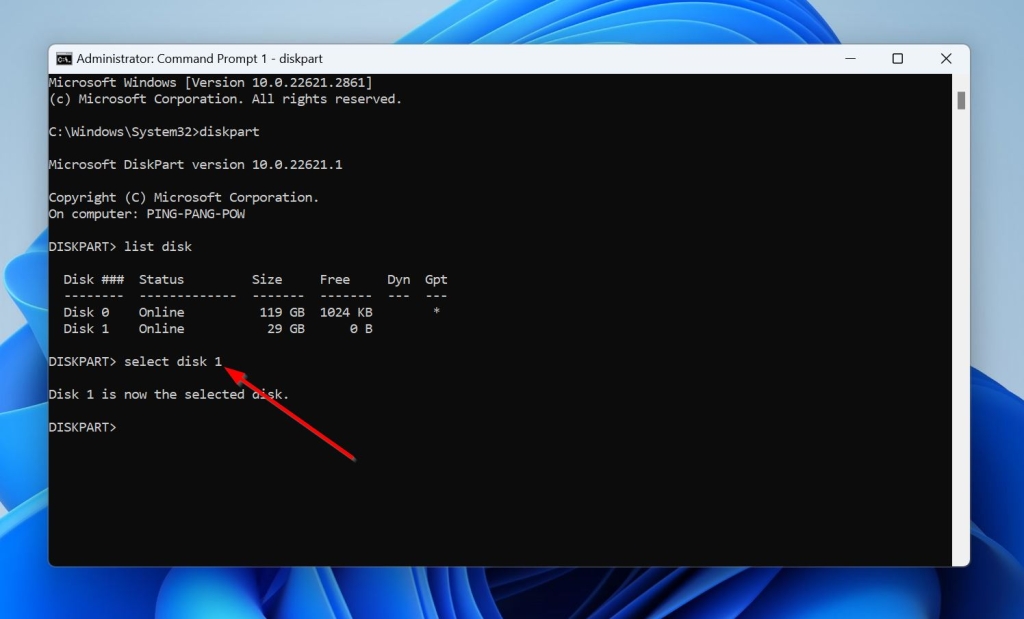Minimize the Command Prompt window
Screen dimensions: 1024x619
pos(849,59)
